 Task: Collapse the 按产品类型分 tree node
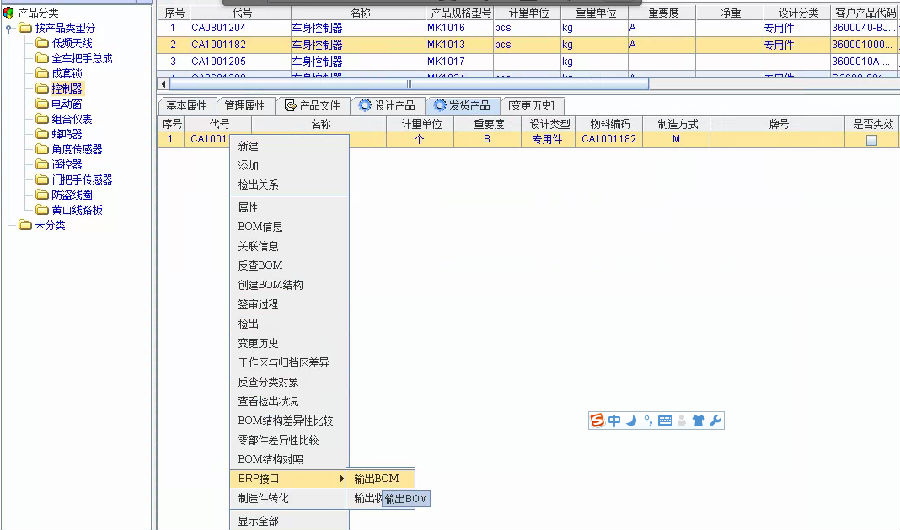coord(9,28)
